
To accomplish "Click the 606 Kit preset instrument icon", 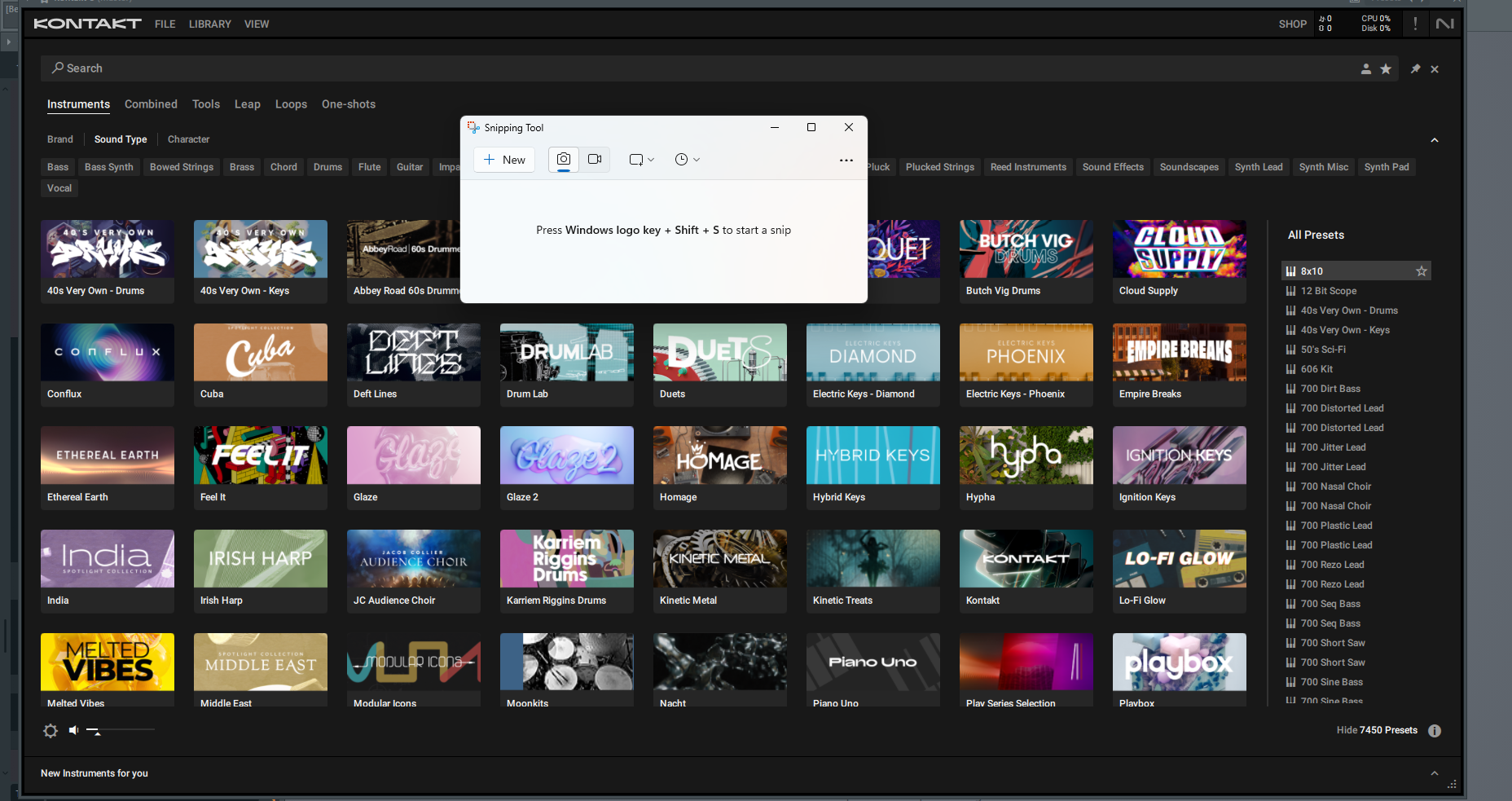I will (1290, 369).
